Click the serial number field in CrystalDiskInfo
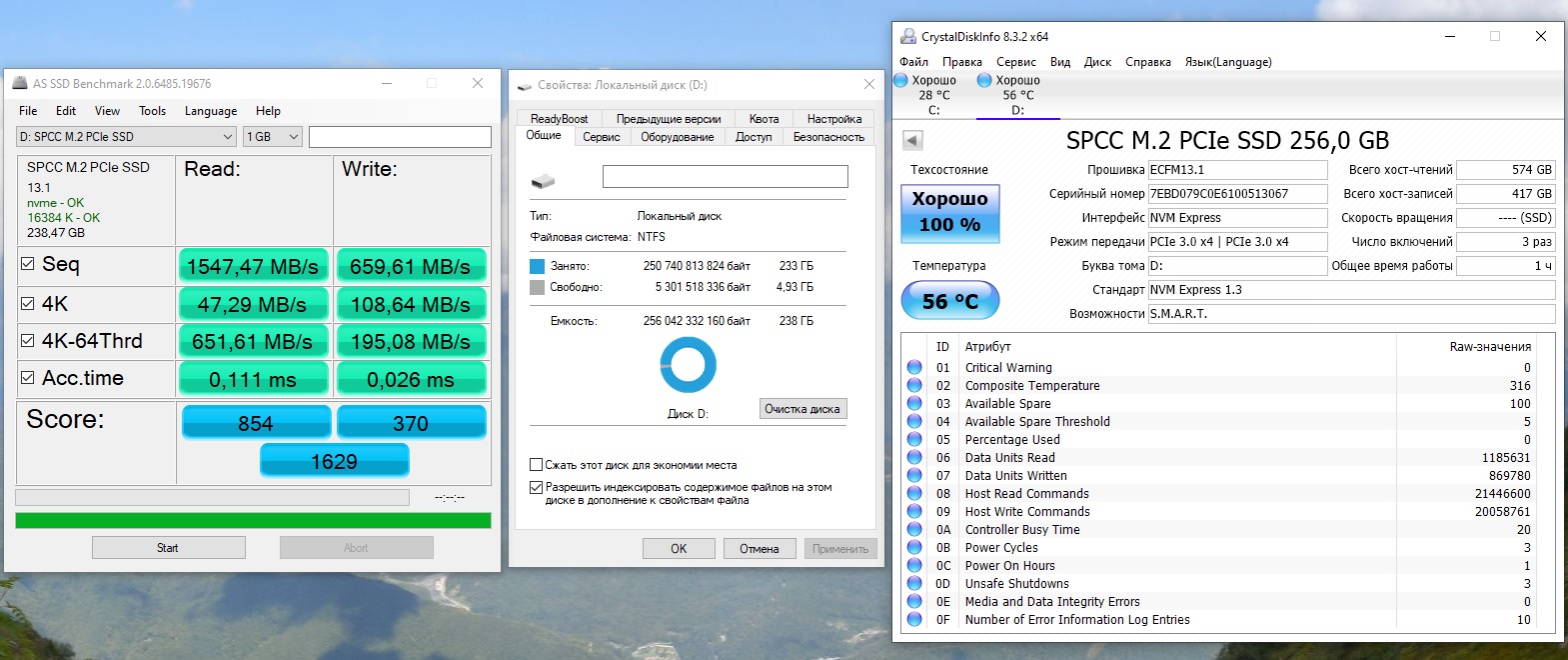This screenshot has width=1568, height=660. click(1237, 194)
